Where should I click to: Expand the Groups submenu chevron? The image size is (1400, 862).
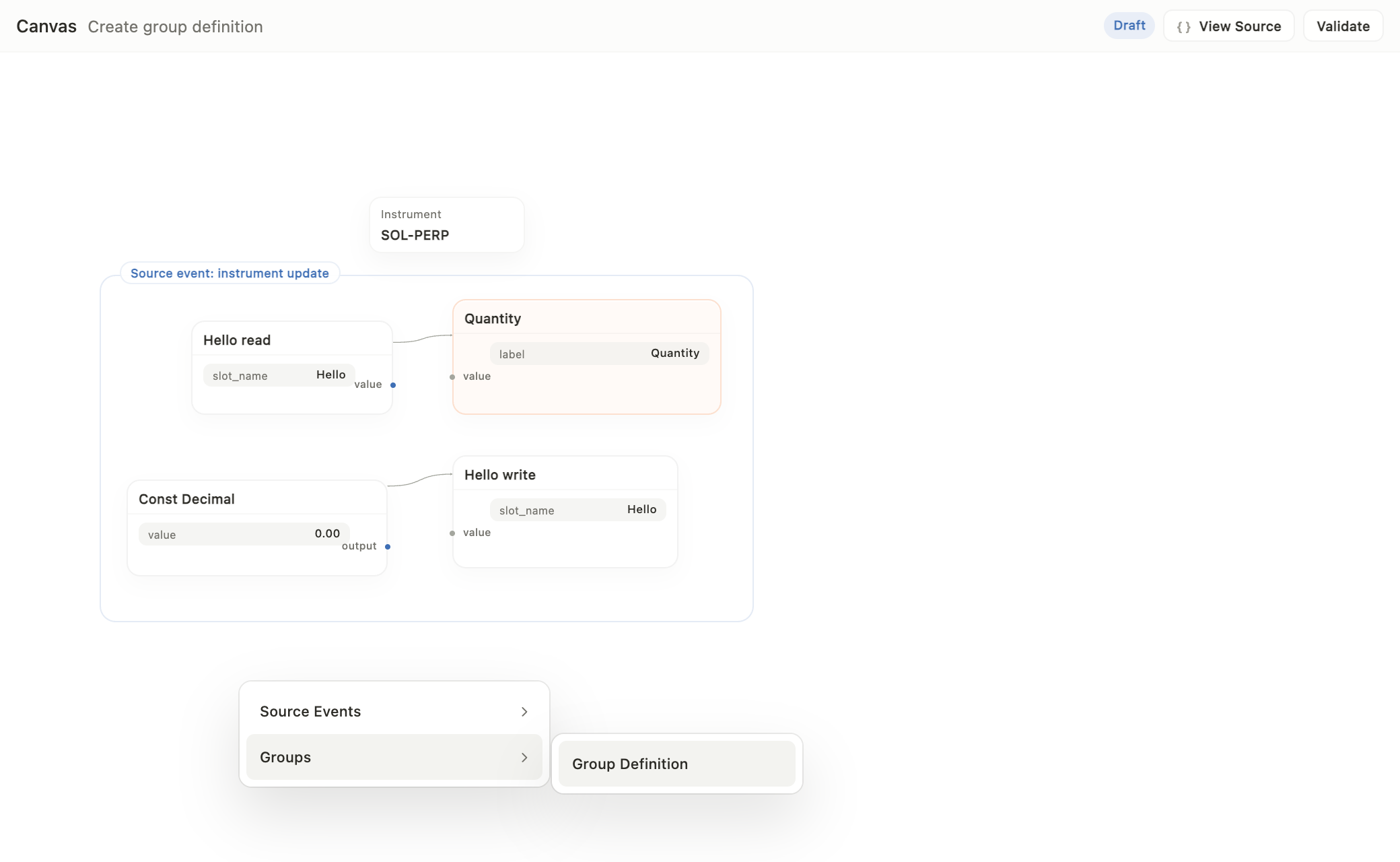524,758
